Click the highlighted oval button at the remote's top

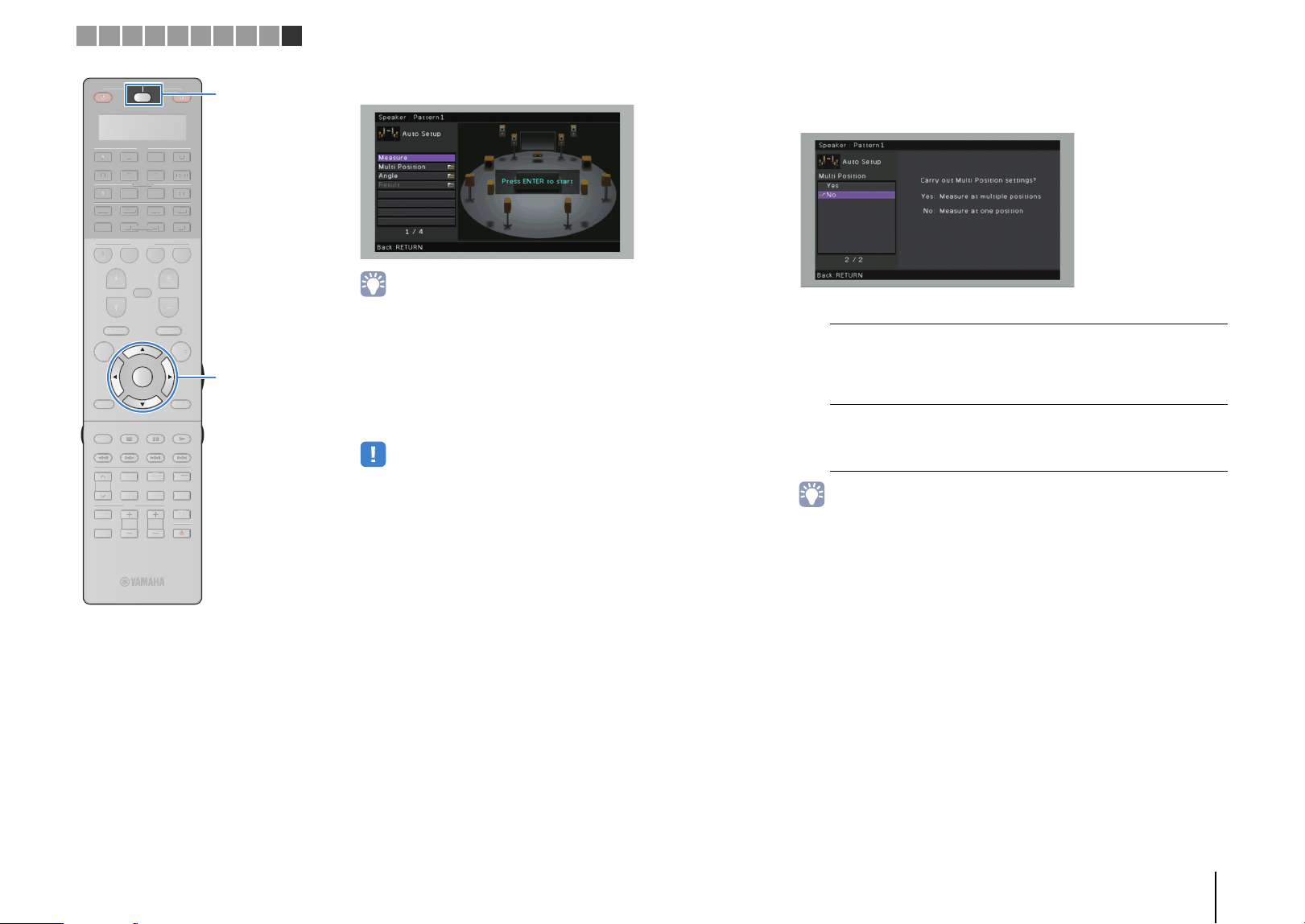[142, 97]
